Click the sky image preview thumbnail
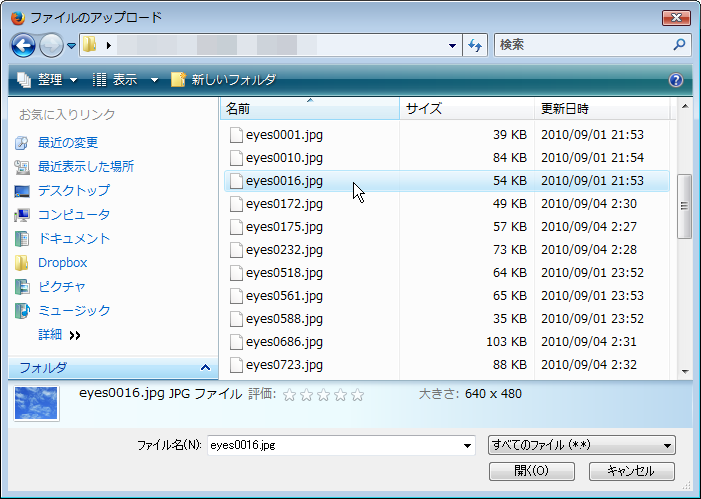The width and height of the screenshot is (701, 499). point(36,403)
